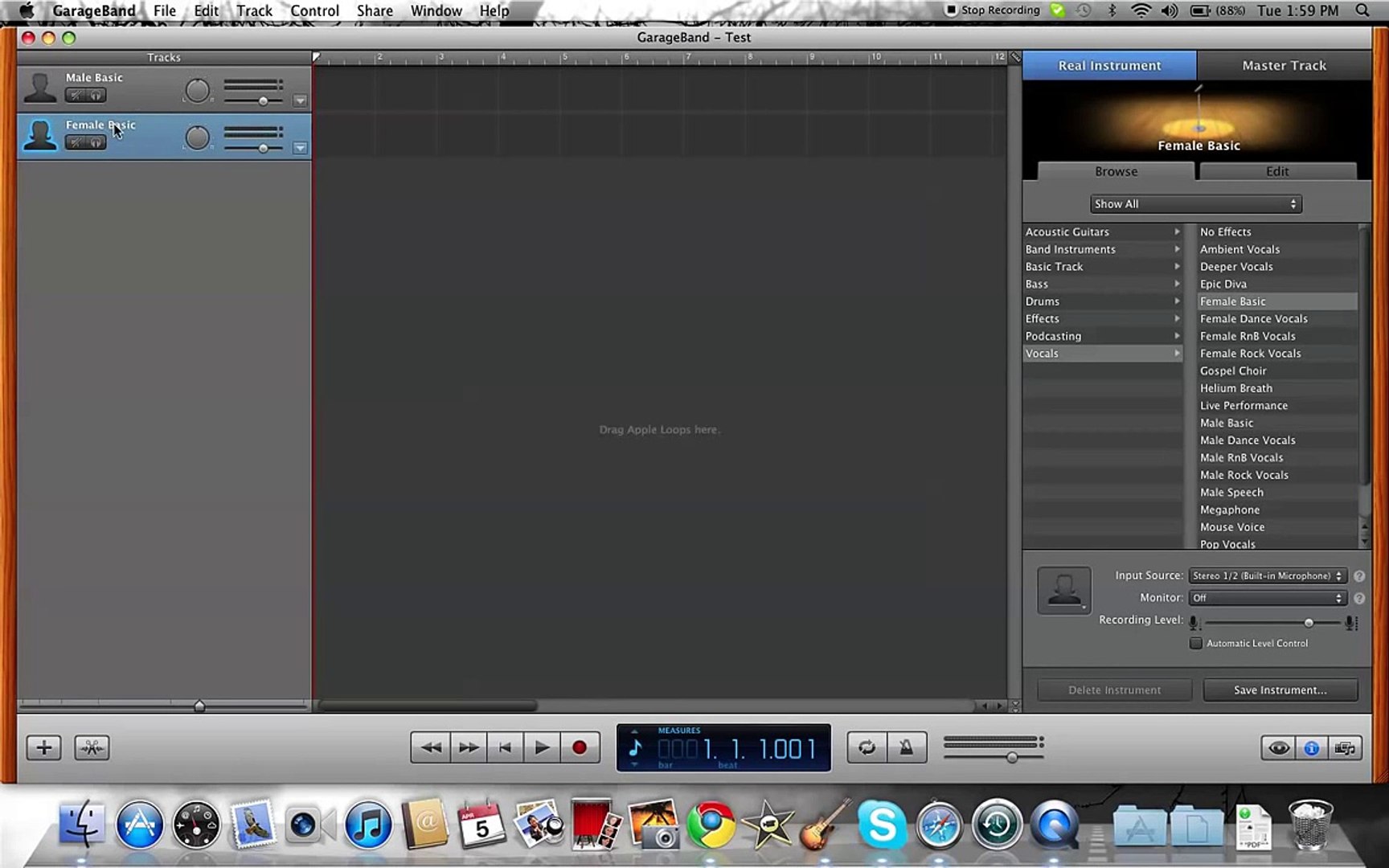The height and width of the screenshot is (868, 1389).
Task: Select the Male Rock Vocals preset
Action: click(1276, 475)
